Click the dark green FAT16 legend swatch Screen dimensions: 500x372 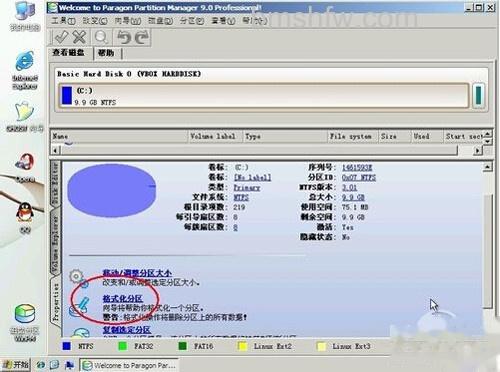[182, 346]
